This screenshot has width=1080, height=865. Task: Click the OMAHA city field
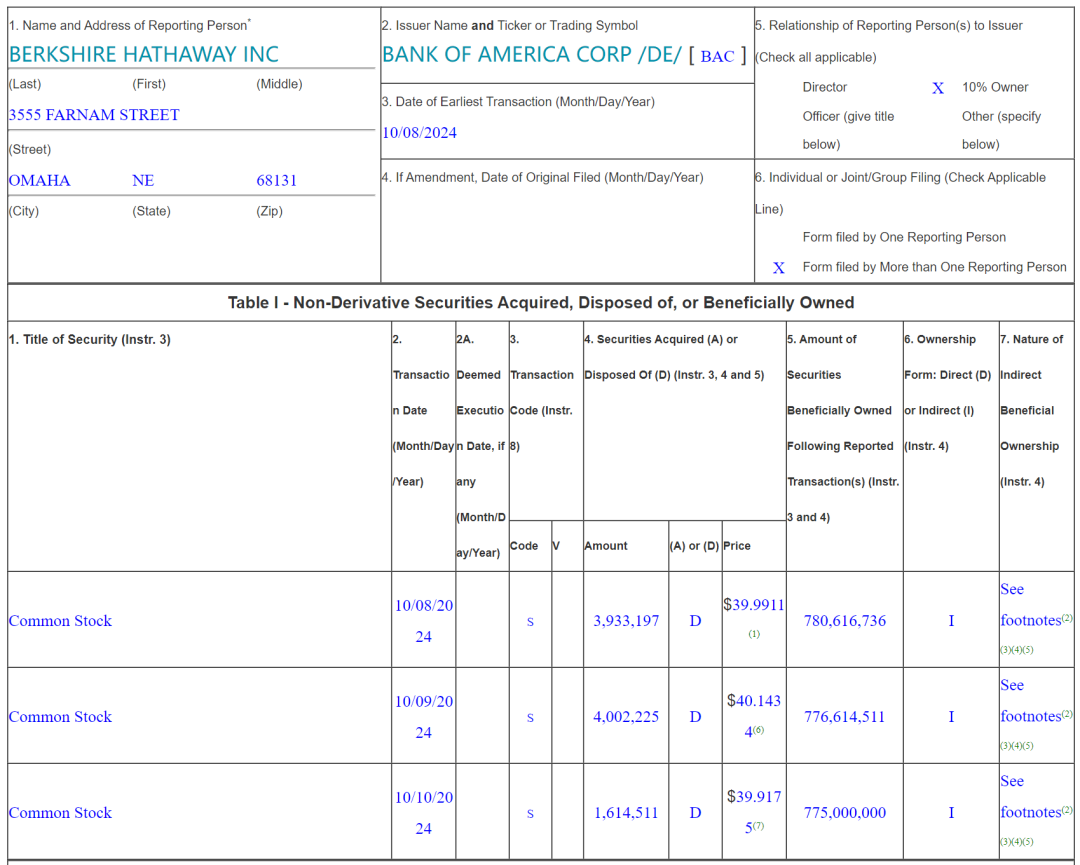coord(39,180)
